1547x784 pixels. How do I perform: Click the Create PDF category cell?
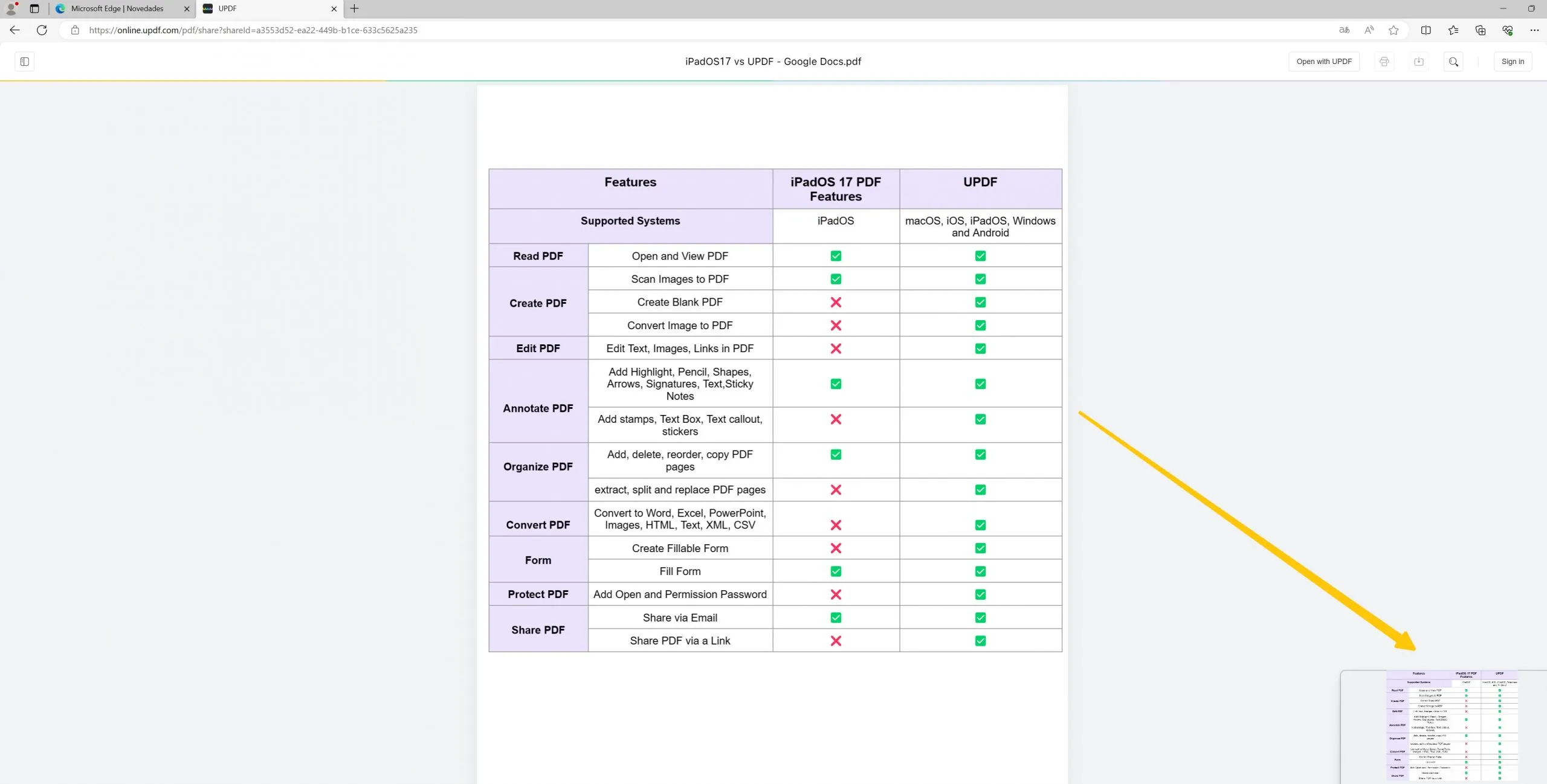tap(538, 302)
